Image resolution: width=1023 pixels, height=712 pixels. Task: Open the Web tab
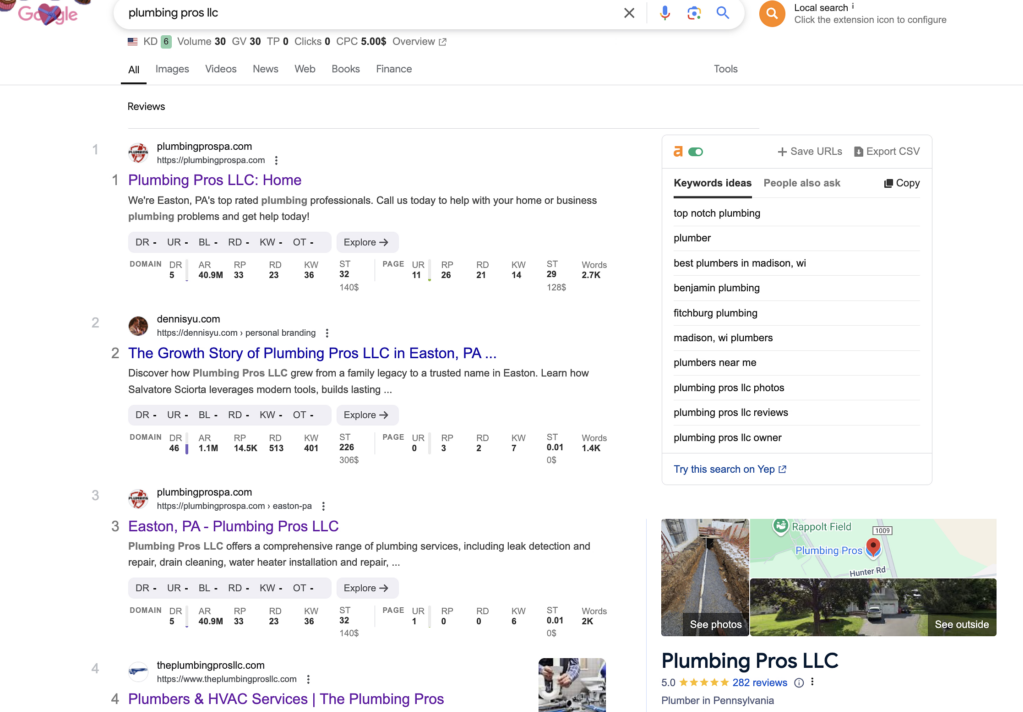pyautogui.click(x=305, y=69)
